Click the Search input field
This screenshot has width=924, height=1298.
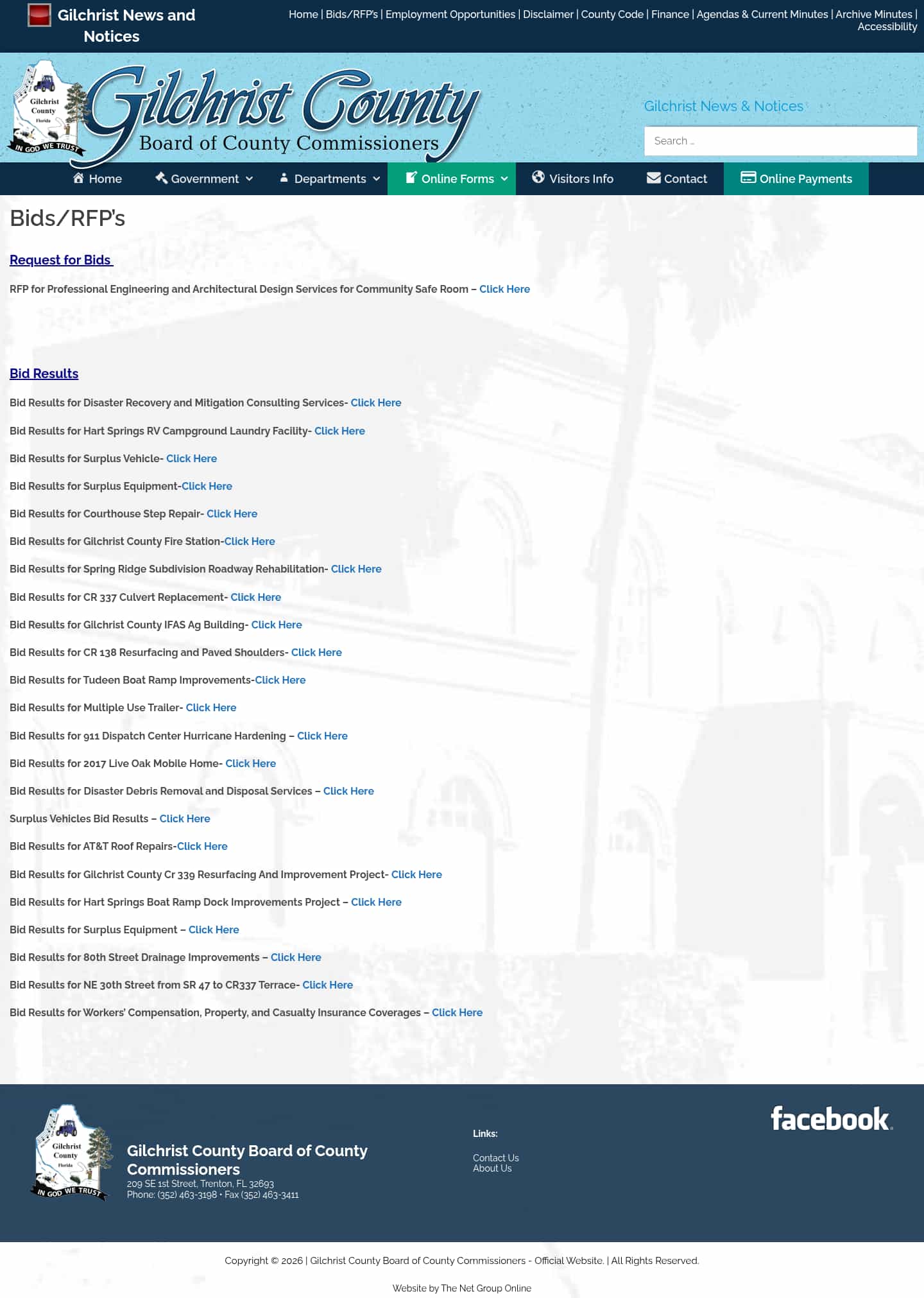pyautogui.click(x=781, y=141)
